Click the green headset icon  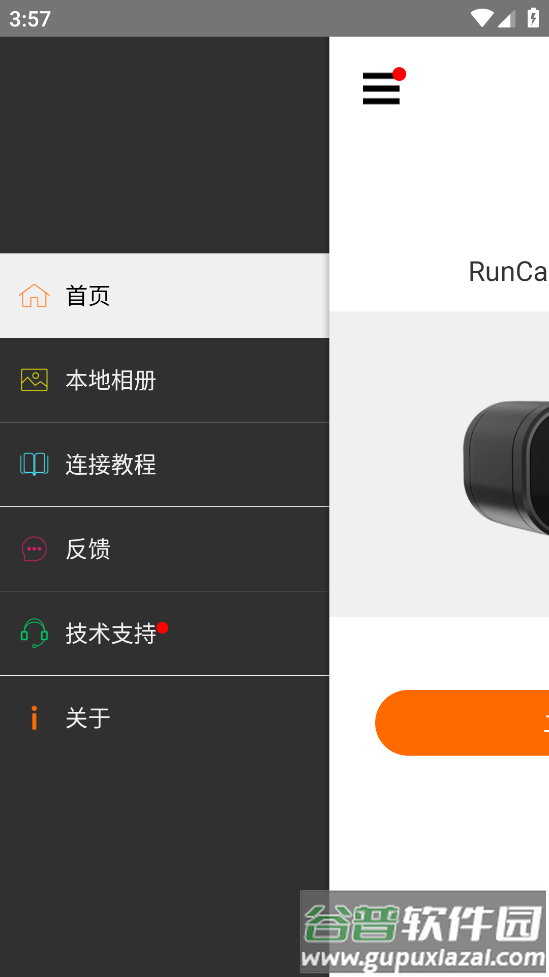click(x=34, y=633)
